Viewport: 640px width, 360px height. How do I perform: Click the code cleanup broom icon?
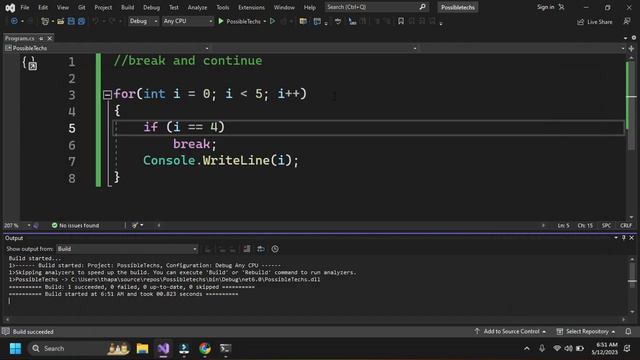[135, 225]
